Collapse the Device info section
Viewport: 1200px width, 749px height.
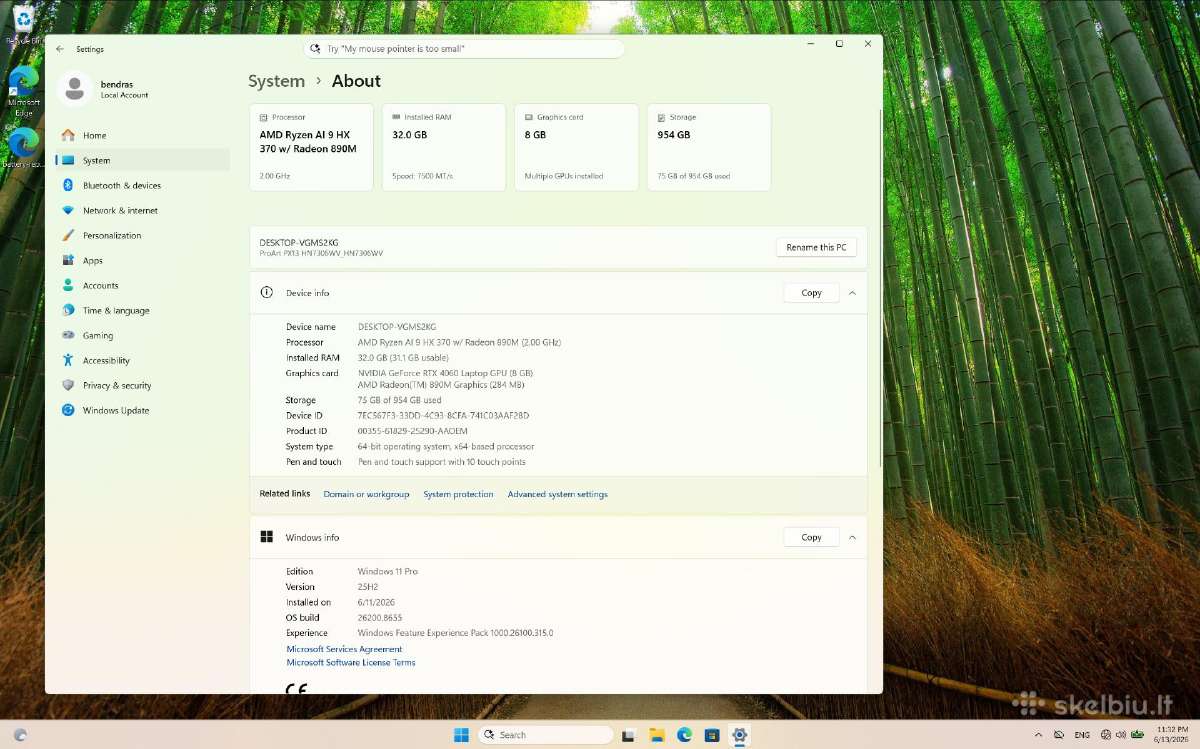click(x=852, y=293)
